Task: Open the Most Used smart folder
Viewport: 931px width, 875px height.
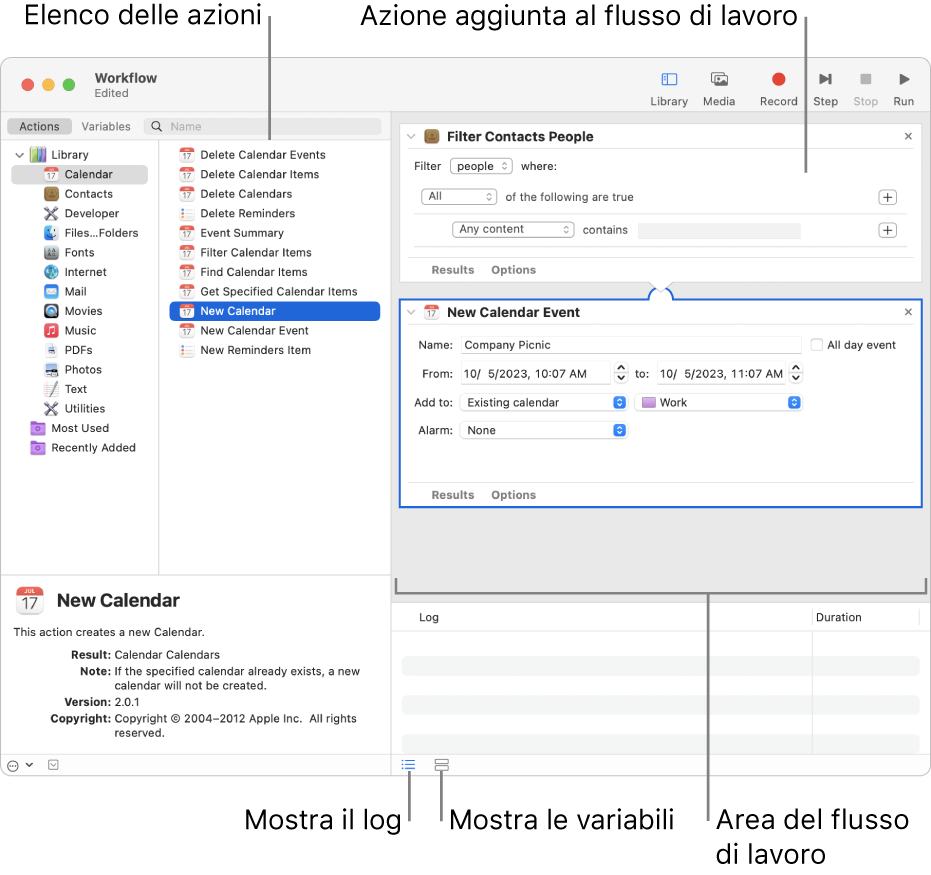Action: pyautogui.click(x=70, y=429)
